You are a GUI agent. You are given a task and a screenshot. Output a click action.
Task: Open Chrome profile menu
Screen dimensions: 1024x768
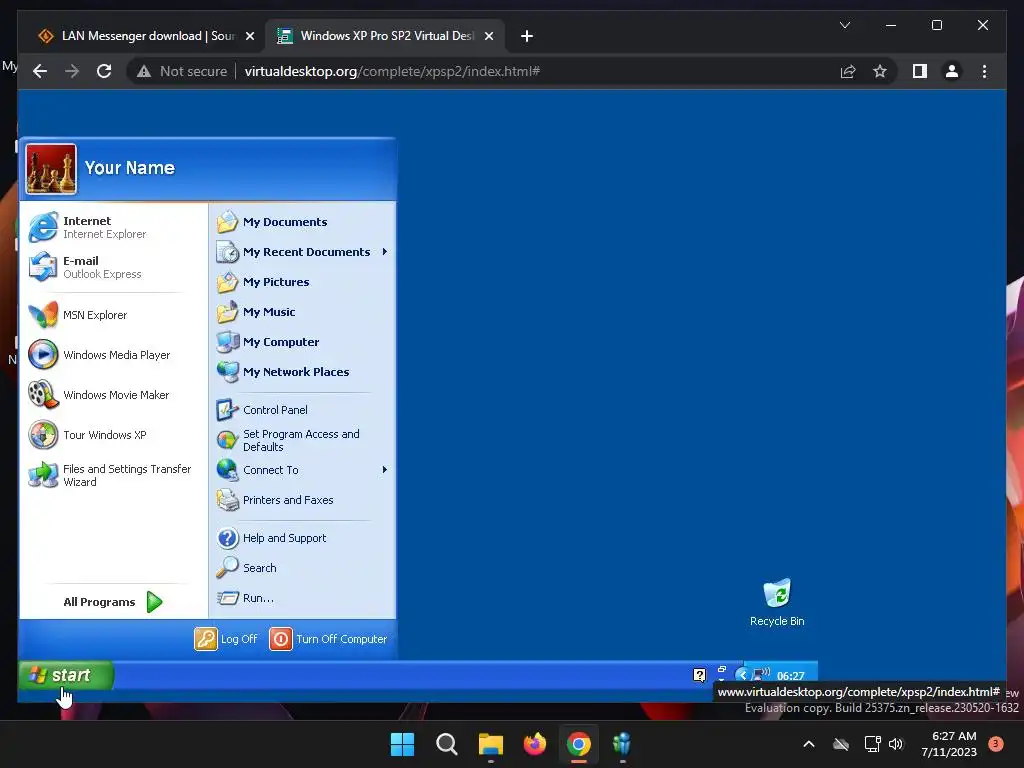click(x=952, y=71)
